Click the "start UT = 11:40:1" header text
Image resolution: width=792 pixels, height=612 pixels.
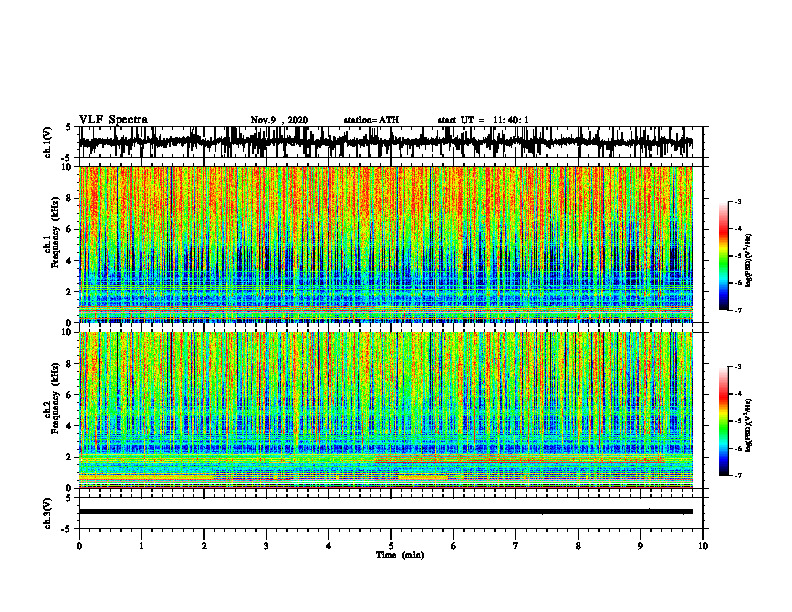[x=482, y=120]
